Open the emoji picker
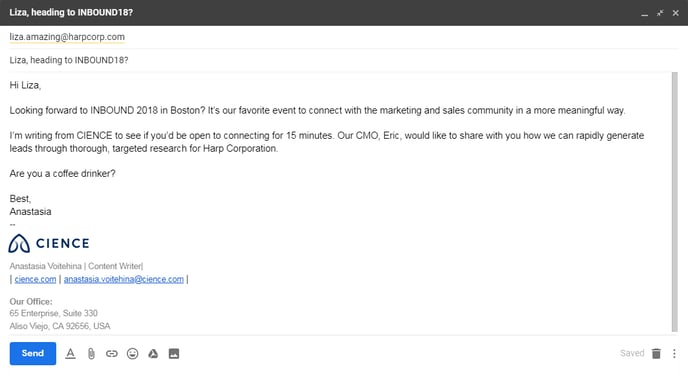This screenshot has width=688, height=373. 132,353
